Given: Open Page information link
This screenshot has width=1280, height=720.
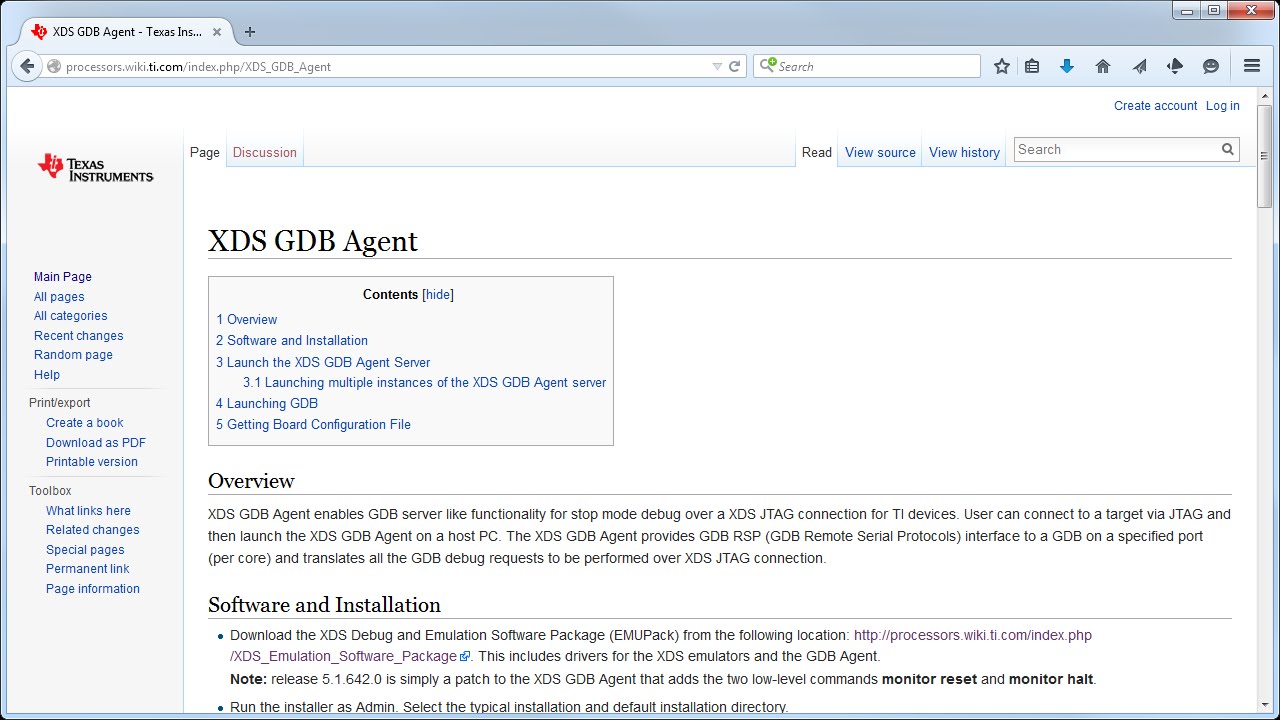Looking at the screenshot, I should point(93,589).
